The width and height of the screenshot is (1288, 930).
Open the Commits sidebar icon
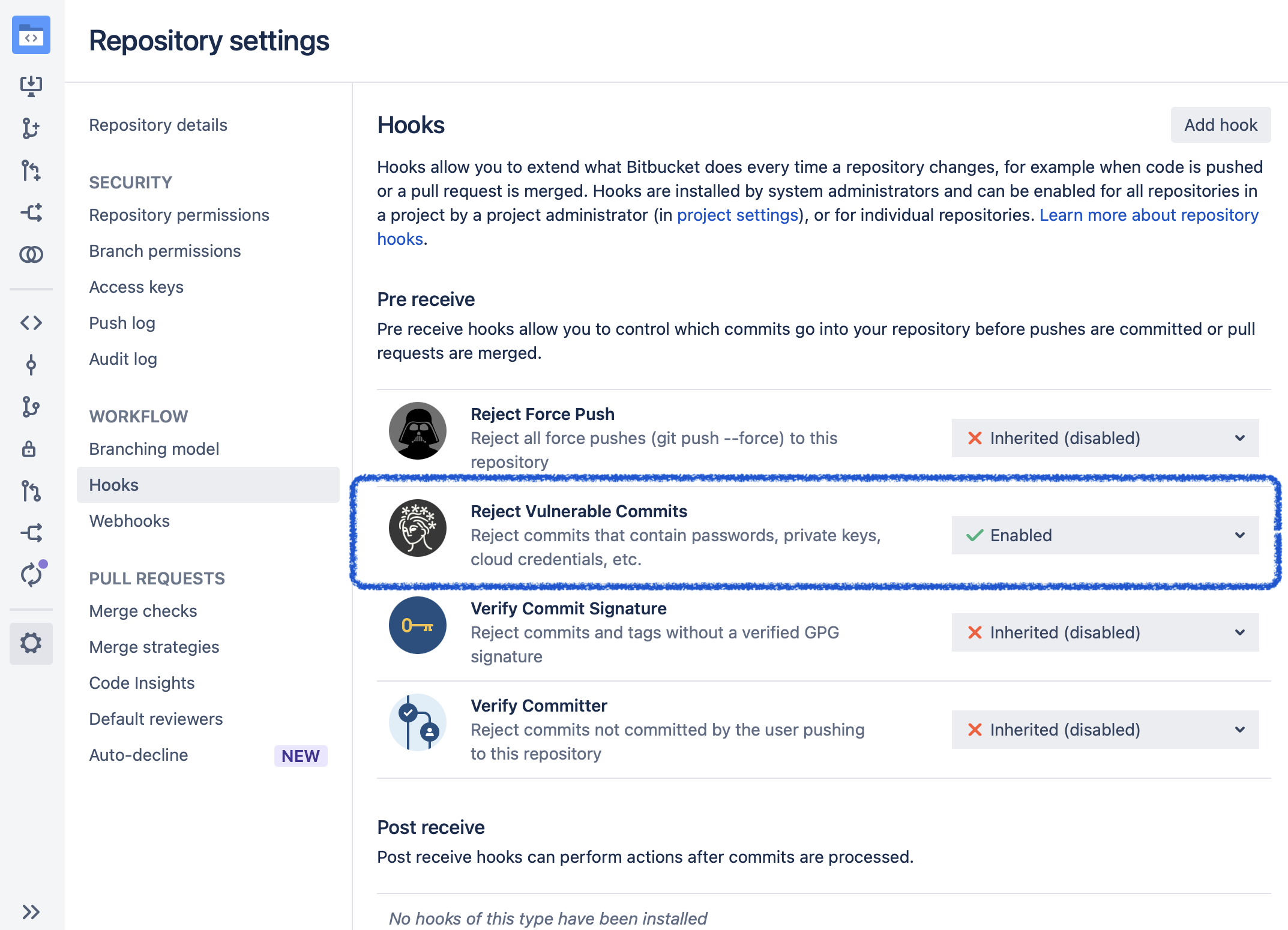point(31,365)
